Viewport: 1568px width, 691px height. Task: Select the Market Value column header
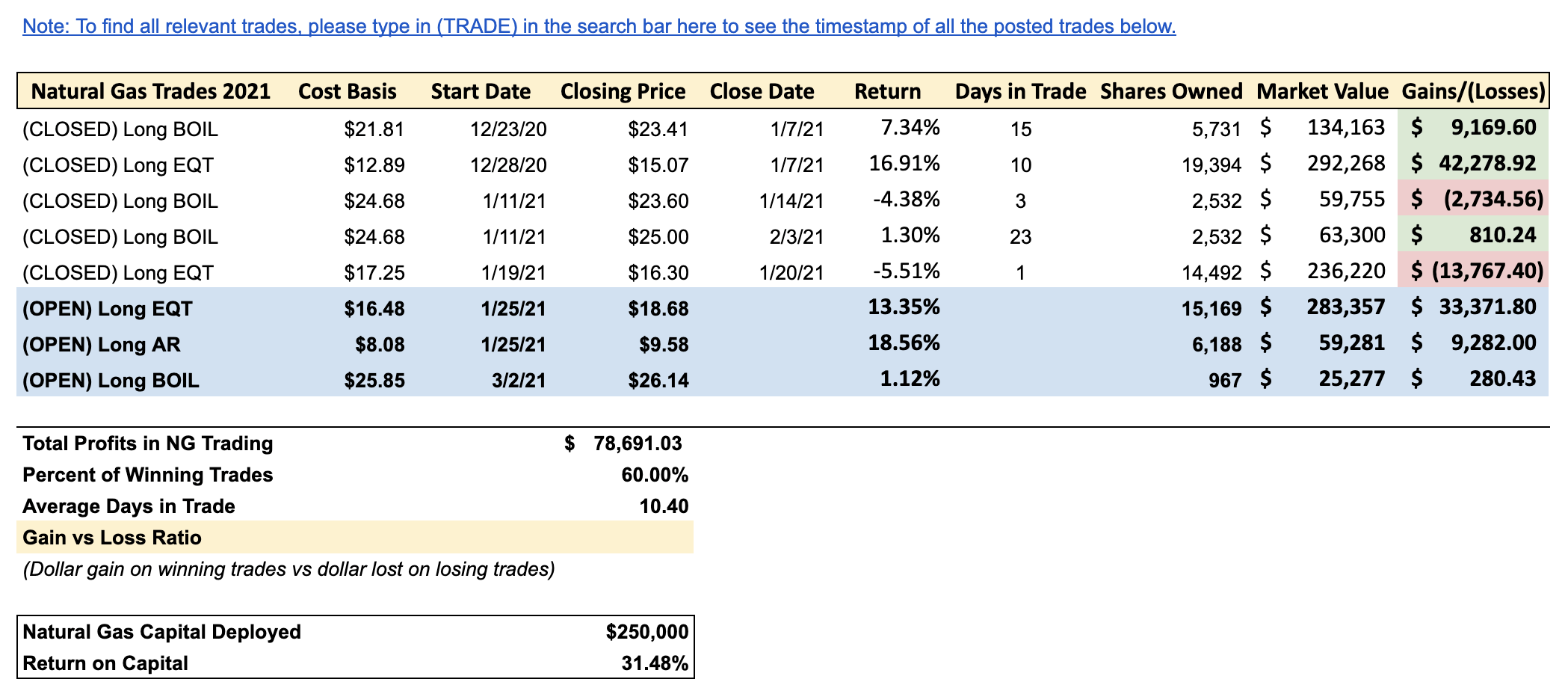click(1322, 91)
